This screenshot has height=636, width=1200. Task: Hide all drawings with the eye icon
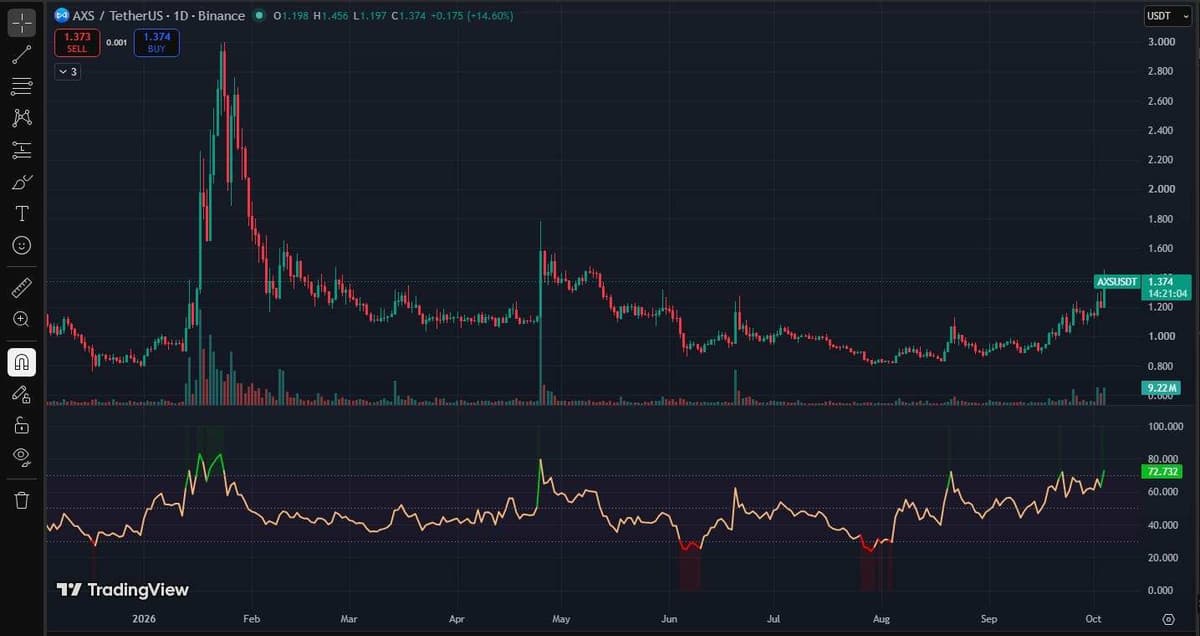22,457
